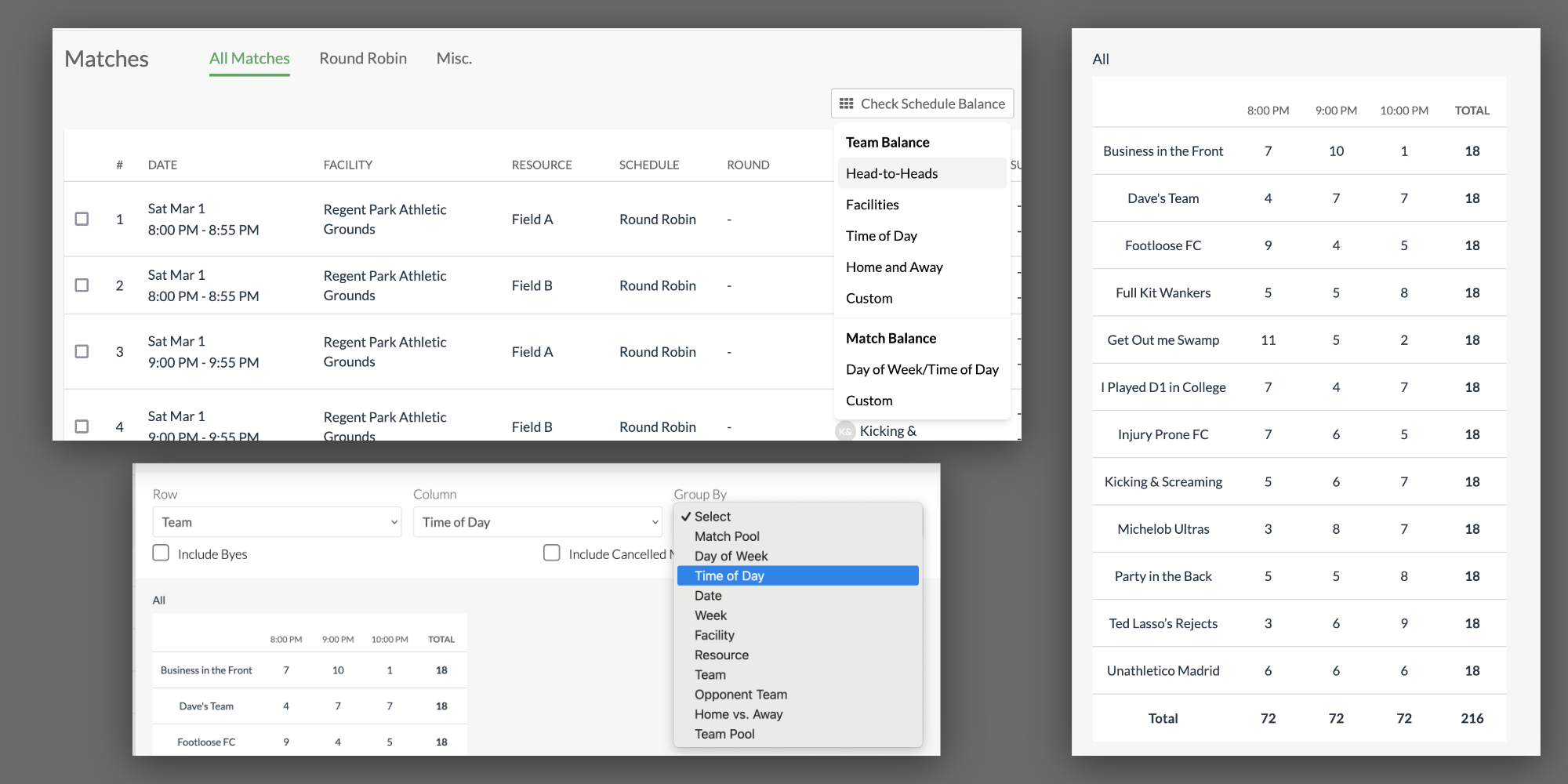The height and width of the screenshot is (784, 1568).
Task: Click the Kicking & team avatar icon
Action: click(x=845, y=431)
